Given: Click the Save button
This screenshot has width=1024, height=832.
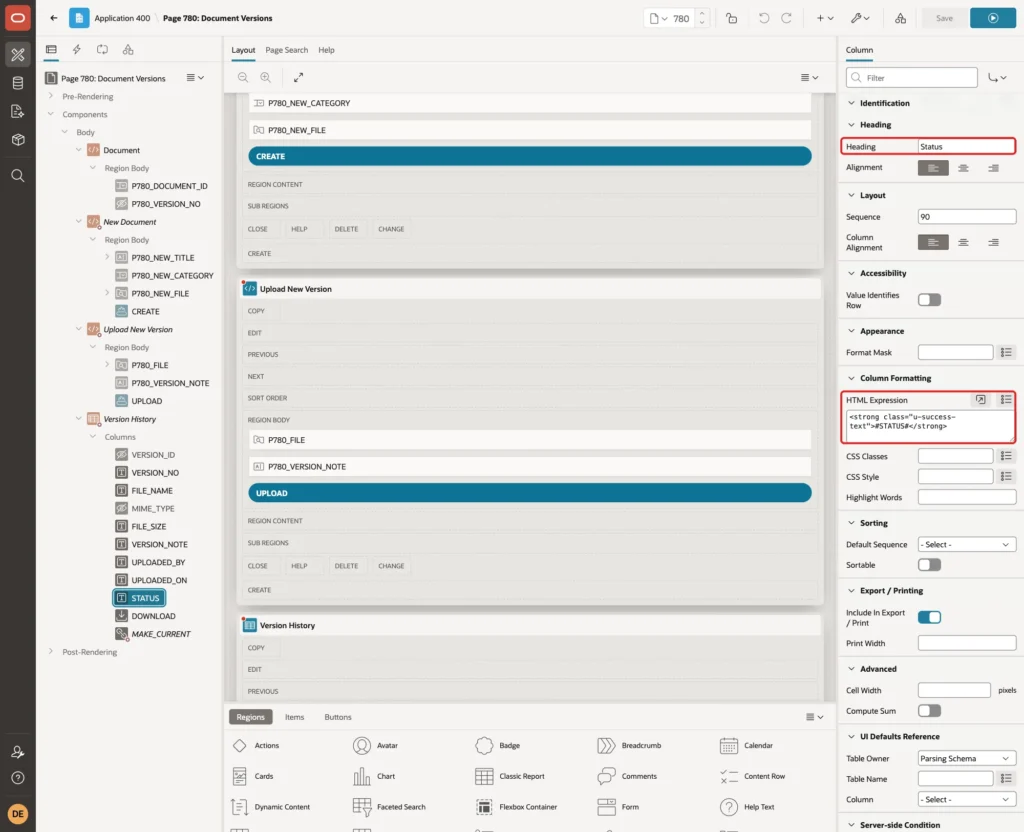Looking at the screenshot, I should point(944,18).
